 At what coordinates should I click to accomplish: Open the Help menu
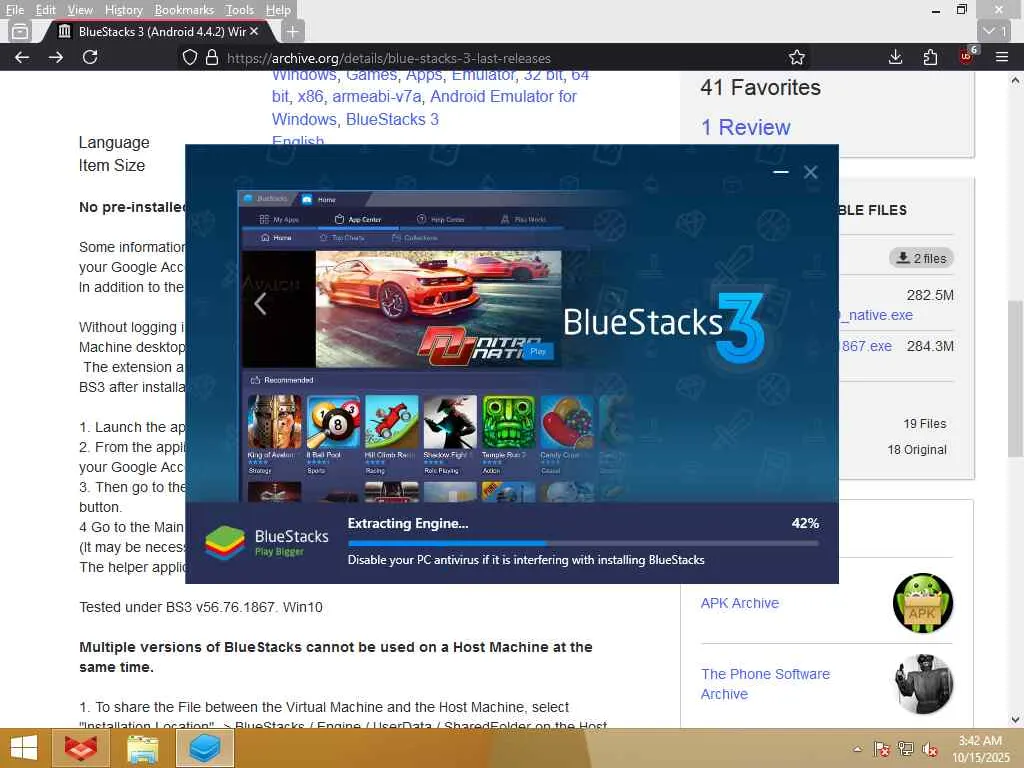278,10
